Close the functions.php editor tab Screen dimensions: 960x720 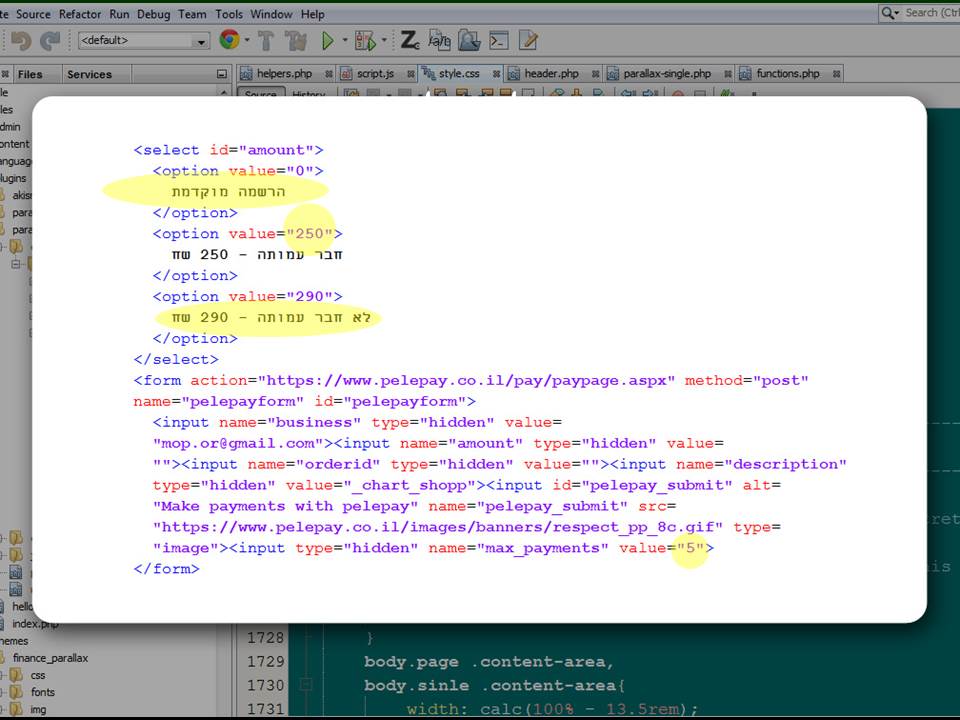[x=836, y=74]
